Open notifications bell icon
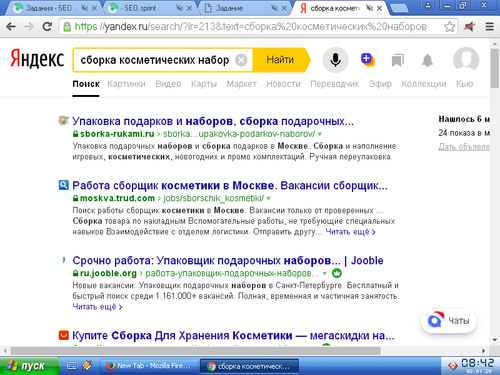 pos(427,60)
